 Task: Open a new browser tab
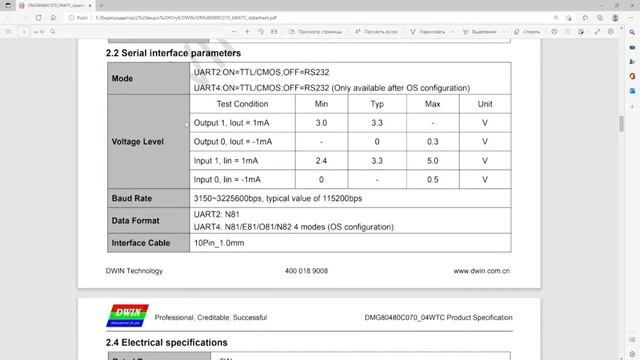pyautogui.click(x=101, y=5)
